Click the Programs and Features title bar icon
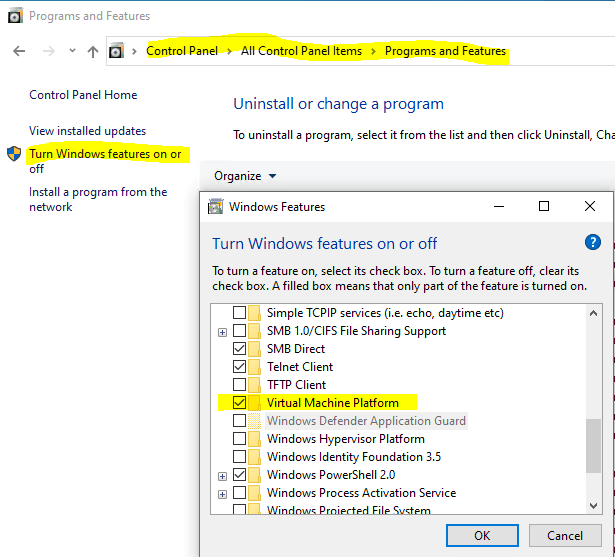The height and width of the screenshot is (557, 615). 15,16
